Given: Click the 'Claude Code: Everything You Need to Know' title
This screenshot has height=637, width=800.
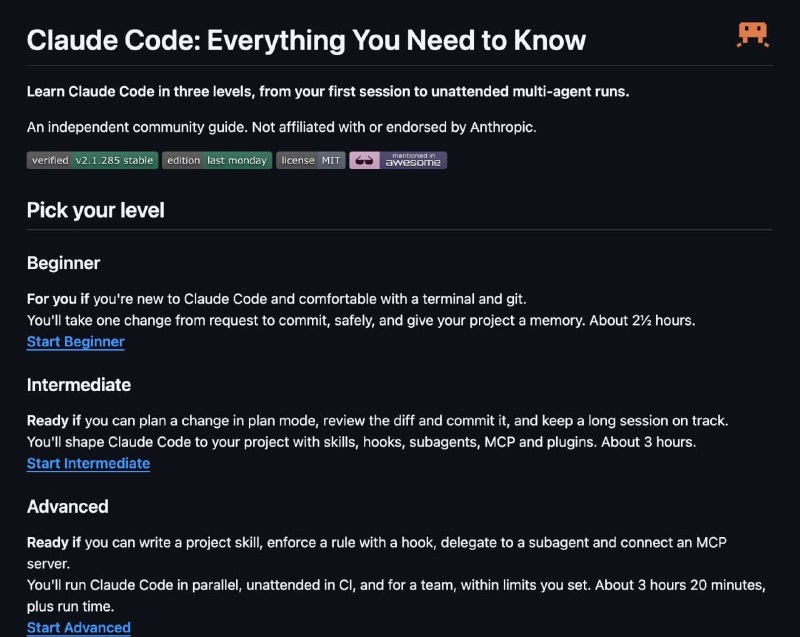Looking at the screenshot, I should 306,40.
